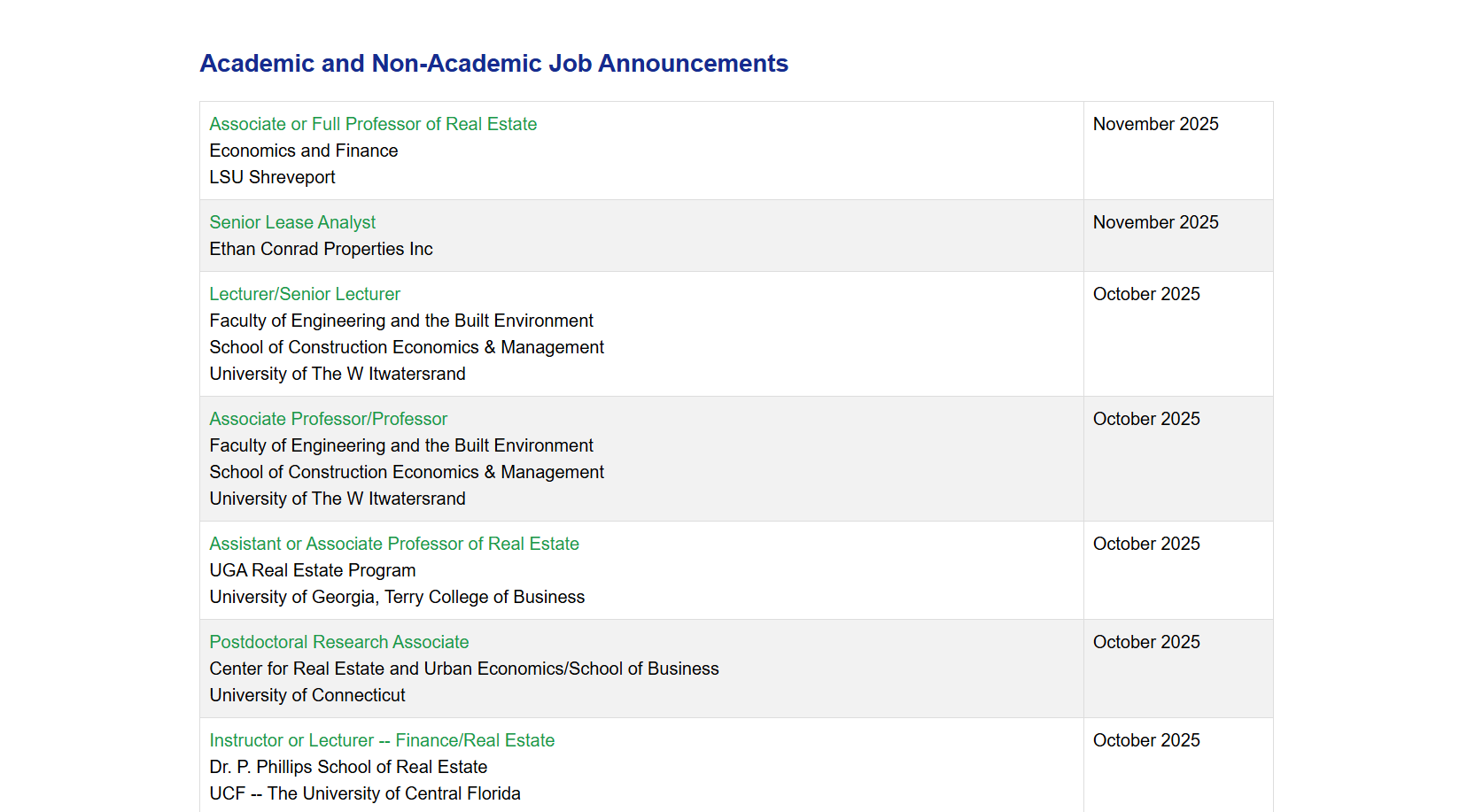This screenshot has height=812, width=1467.
Task: Open Instructor or Lecturer -- Finance/Real Estate link
Action: tap(382, 740)
